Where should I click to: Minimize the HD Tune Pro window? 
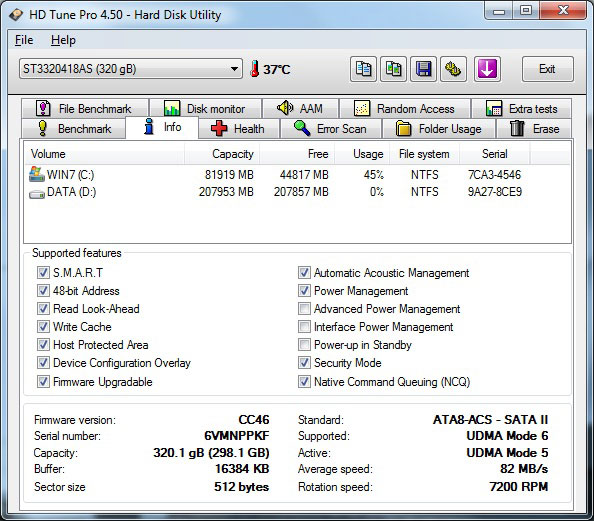(x=499, y=11)
